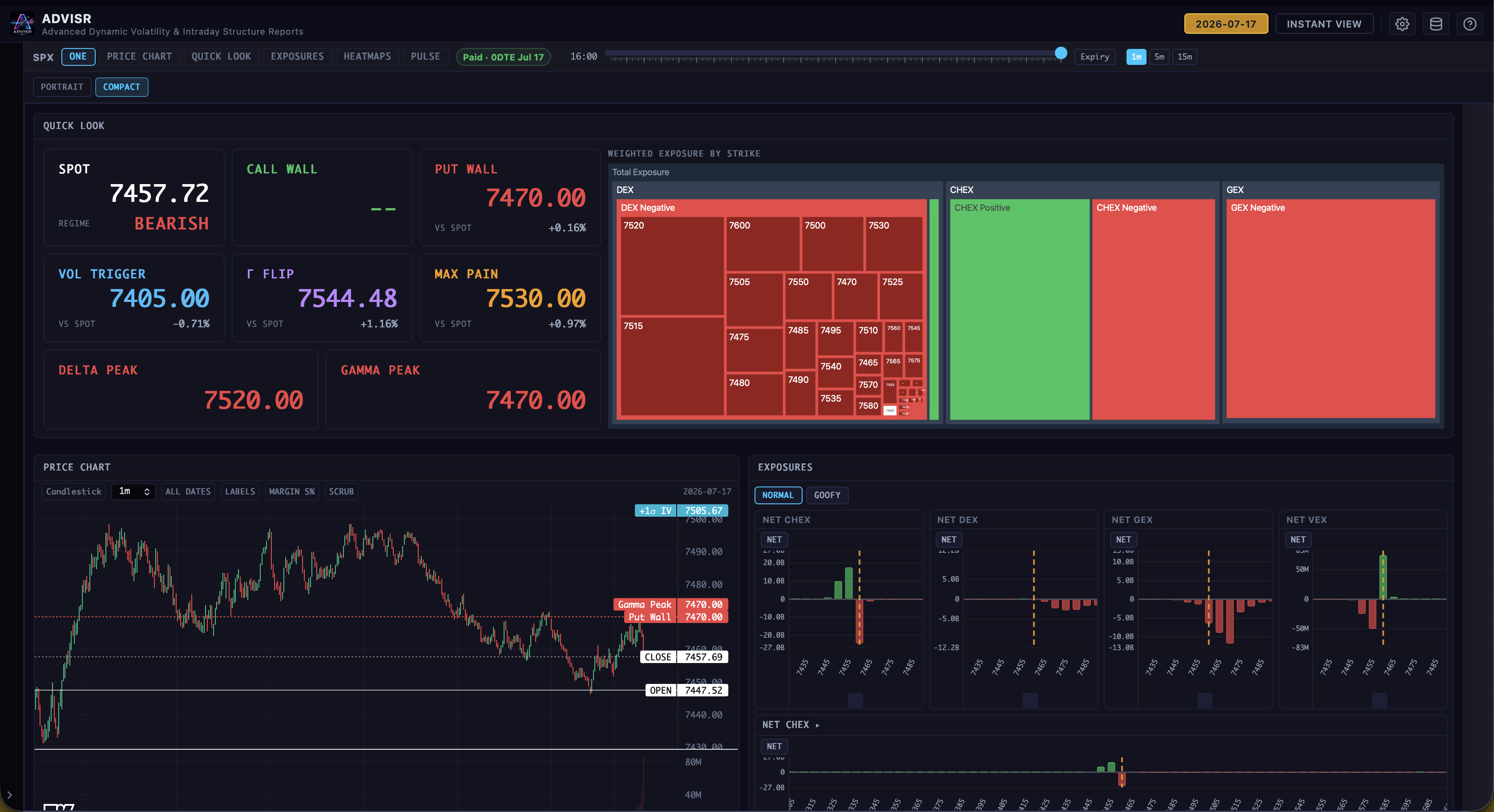Viewport: 1494px width, 812px height.
Task: Switch to the PRICE CHART tab
Action: (139, 56)
